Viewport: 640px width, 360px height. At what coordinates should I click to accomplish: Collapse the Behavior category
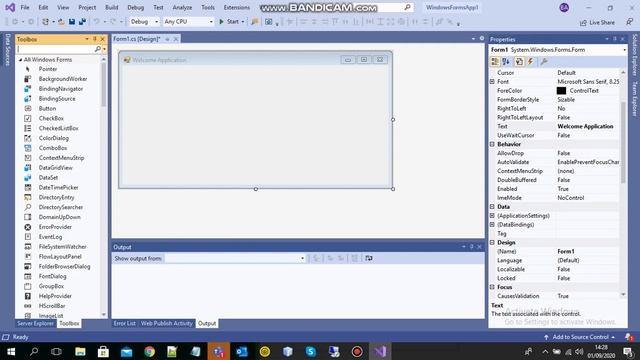pyautogui.click(x=492, y=144)
